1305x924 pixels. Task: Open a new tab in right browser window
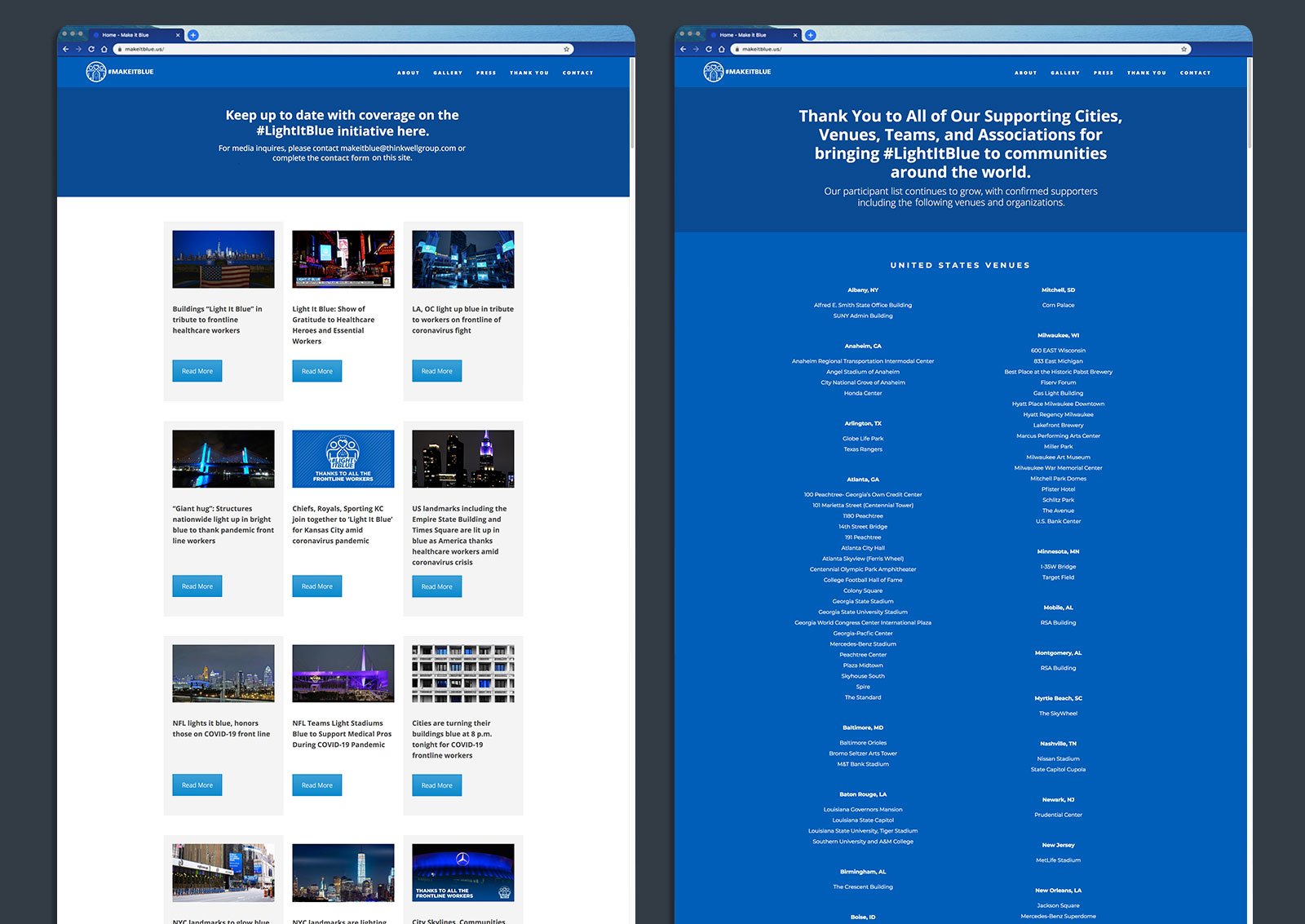tap(810, 35)
